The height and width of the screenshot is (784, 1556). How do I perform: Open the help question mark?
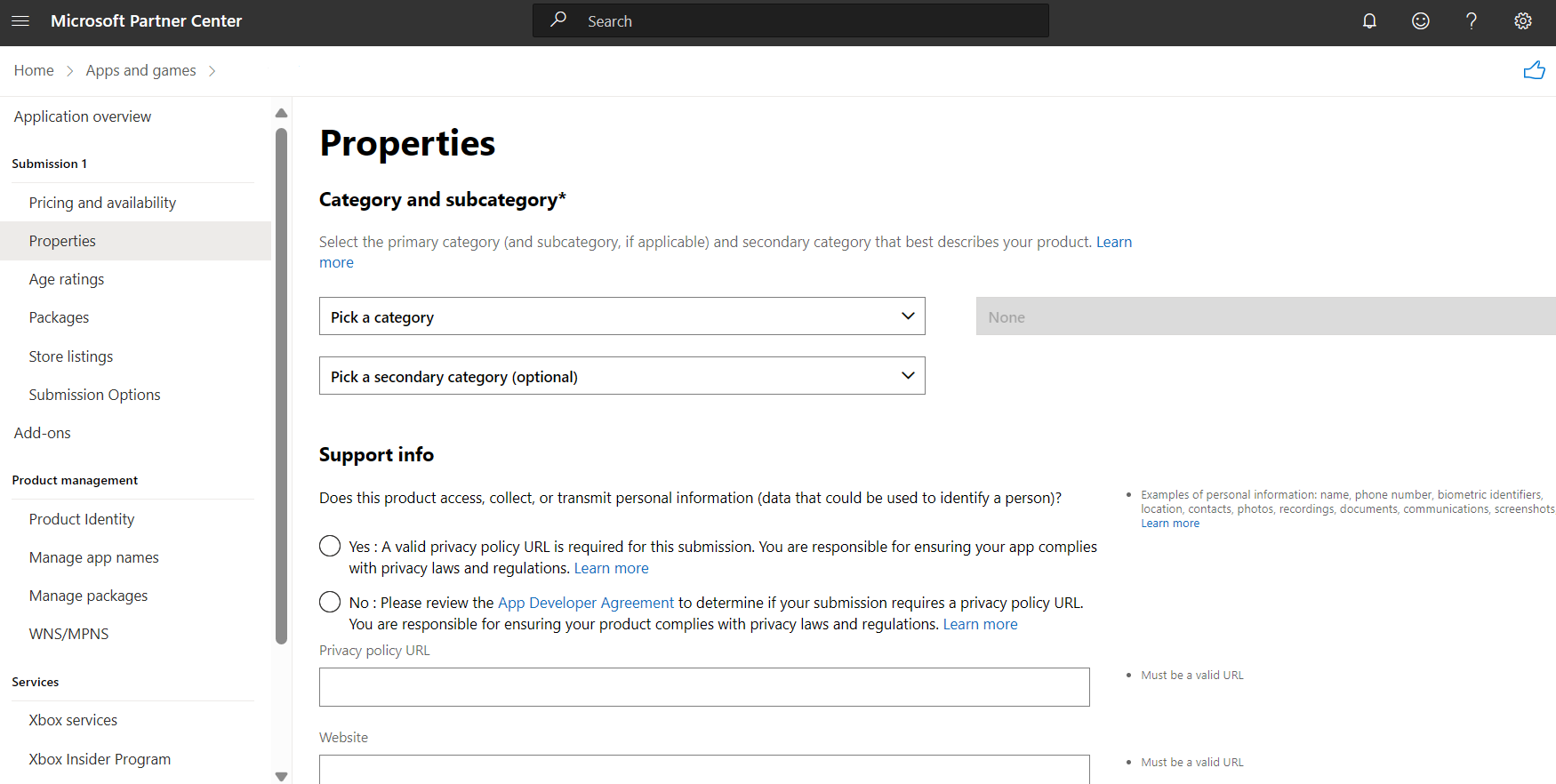(x=1472, y=20)
